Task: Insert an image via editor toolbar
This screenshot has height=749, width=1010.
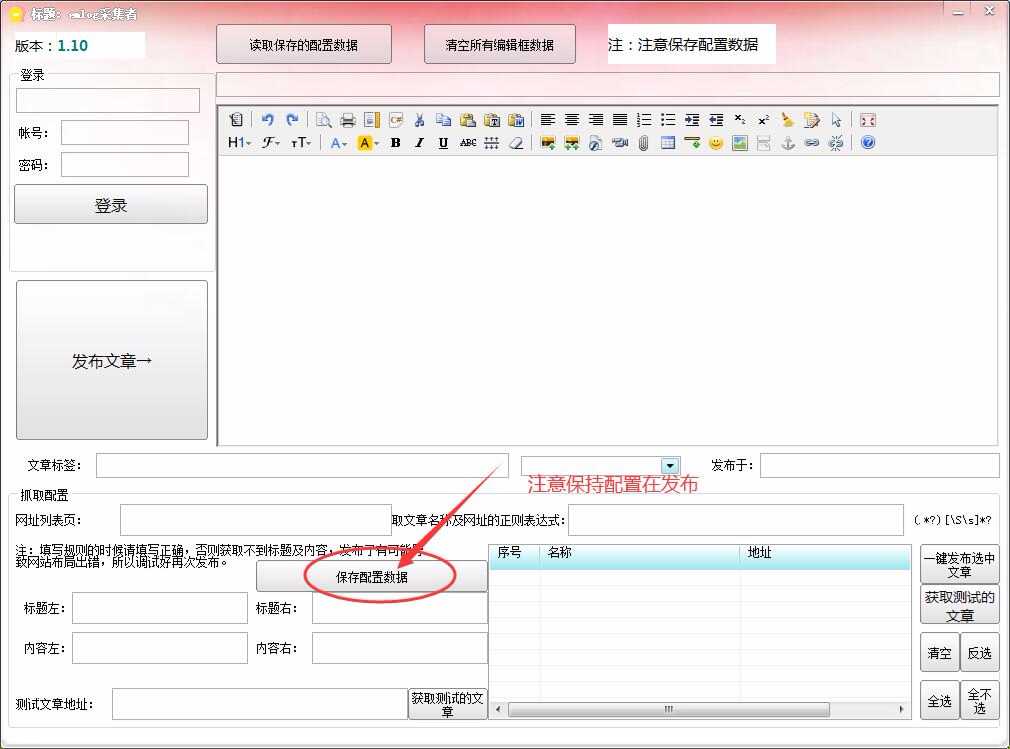Action: tap(548, 142)
